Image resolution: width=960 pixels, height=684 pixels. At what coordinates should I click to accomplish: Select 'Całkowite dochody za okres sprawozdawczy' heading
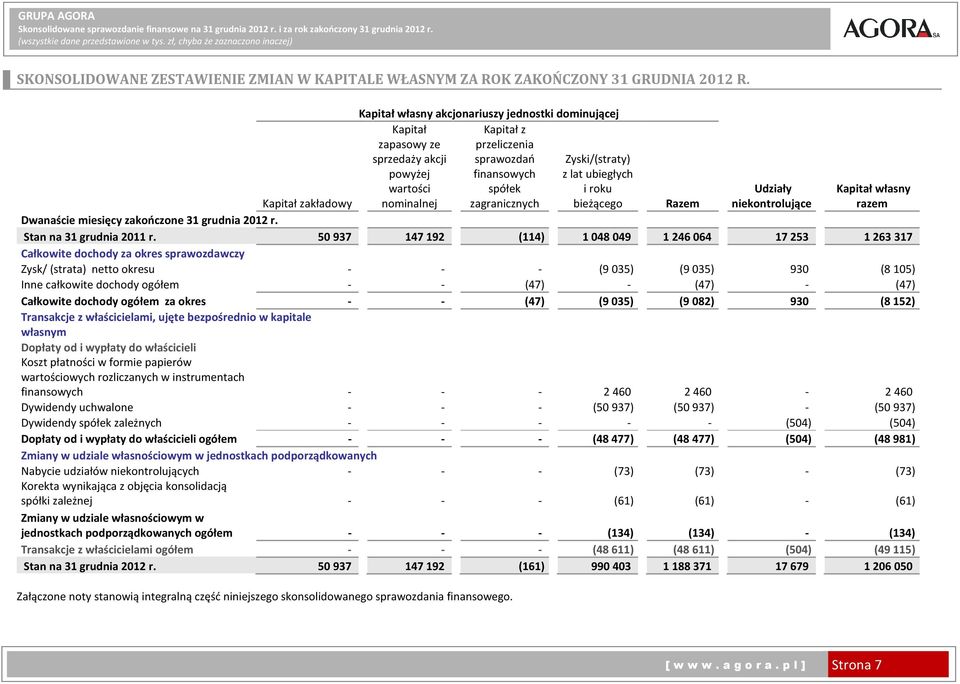click(133, 254)
